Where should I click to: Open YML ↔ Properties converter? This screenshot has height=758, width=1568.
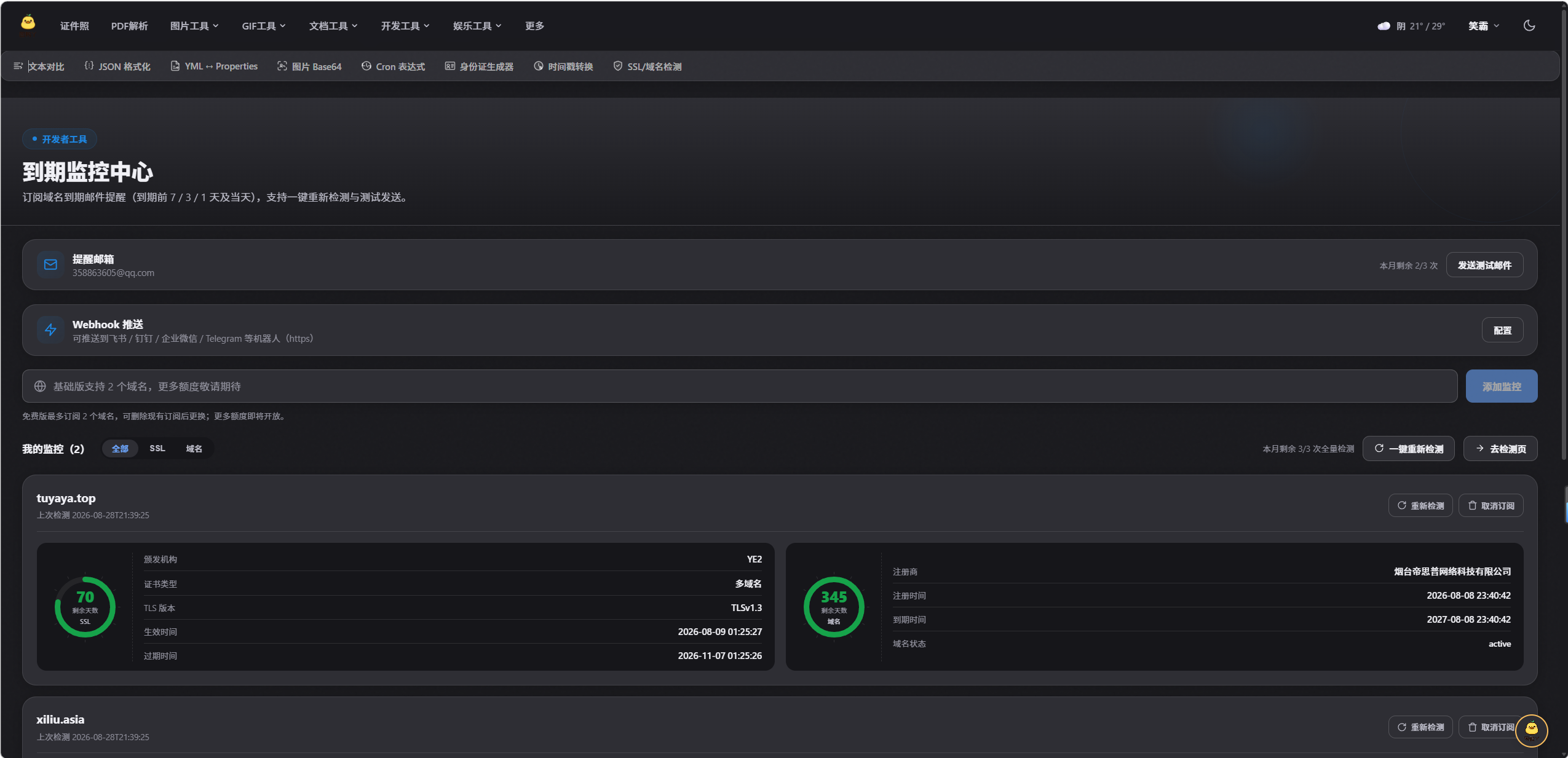214,66
